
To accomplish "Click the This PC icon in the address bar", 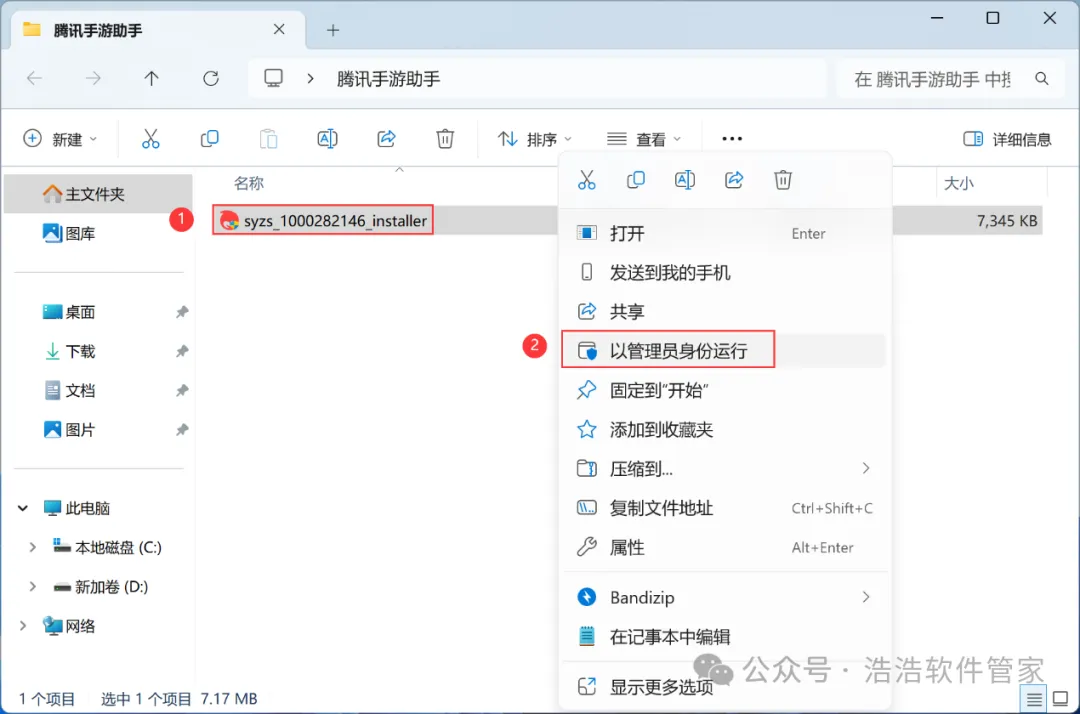I will coord(273,78).
